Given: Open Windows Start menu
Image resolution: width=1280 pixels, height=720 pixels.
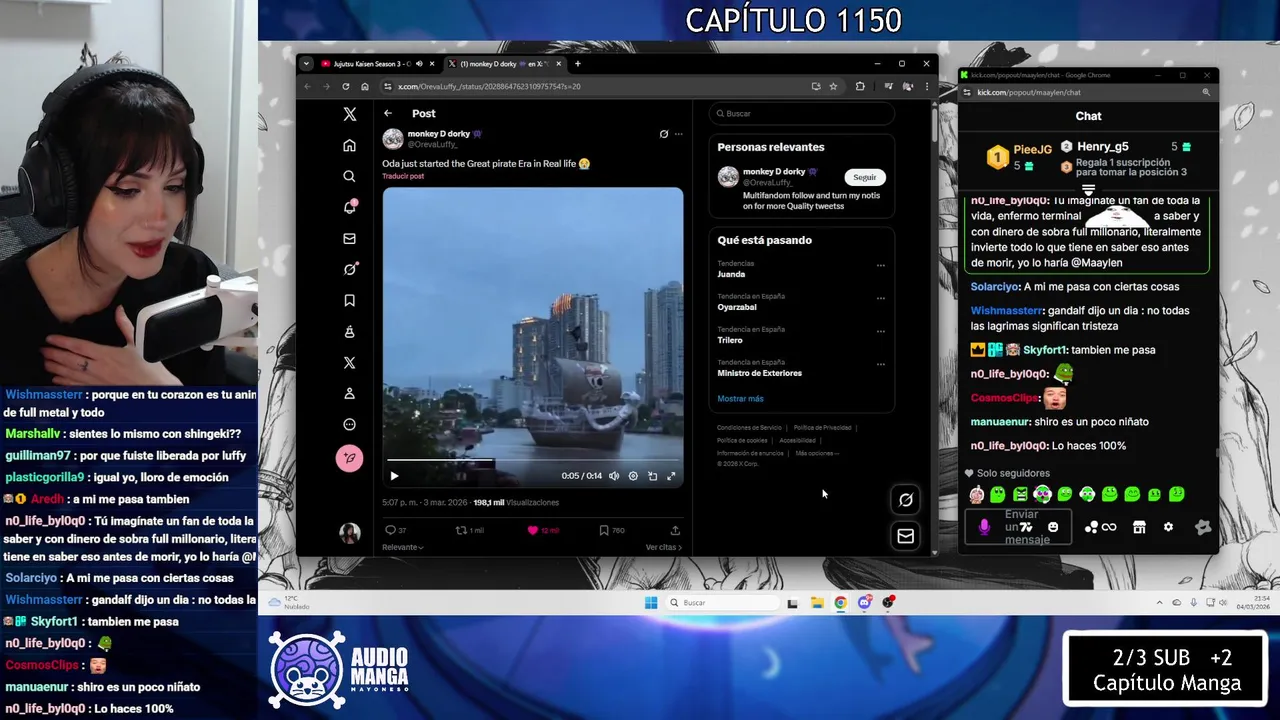Looking at the screenshot, I should click(651, 602).
